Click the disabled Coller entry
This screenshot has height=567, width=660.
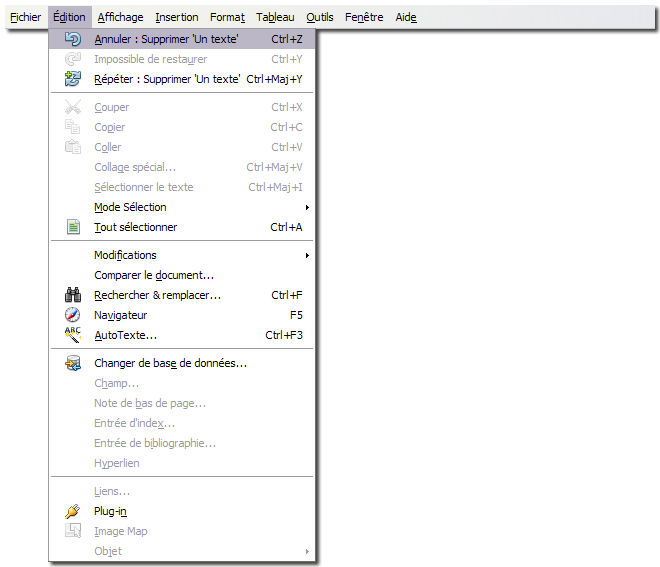pos(182,147)
